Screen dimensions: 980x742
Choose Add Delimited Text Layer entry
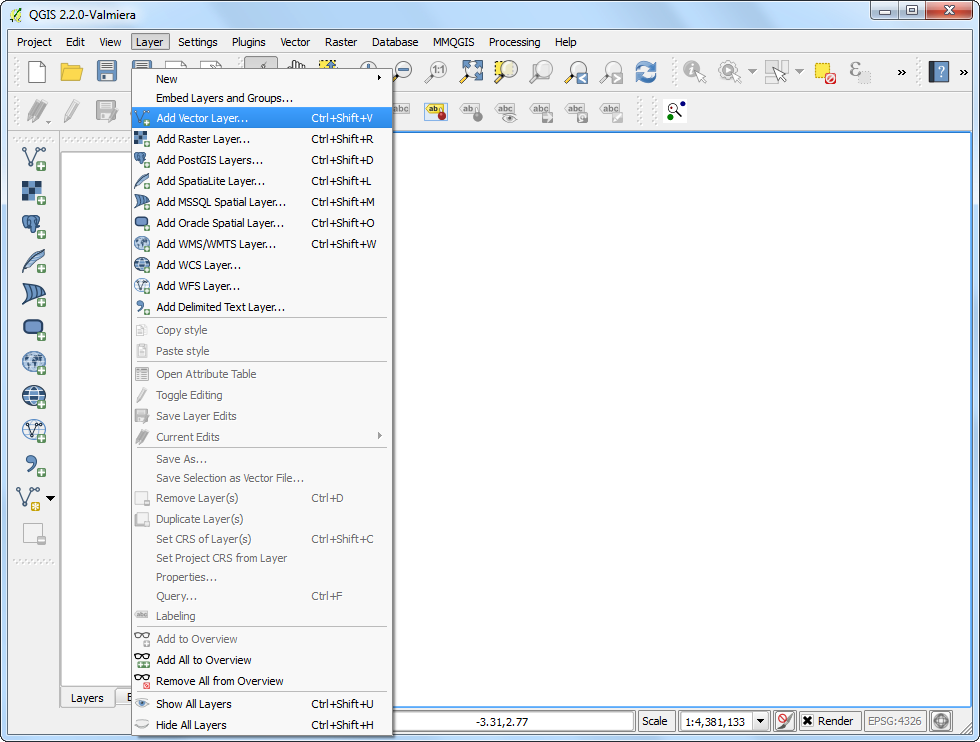(x=262, y=307)
